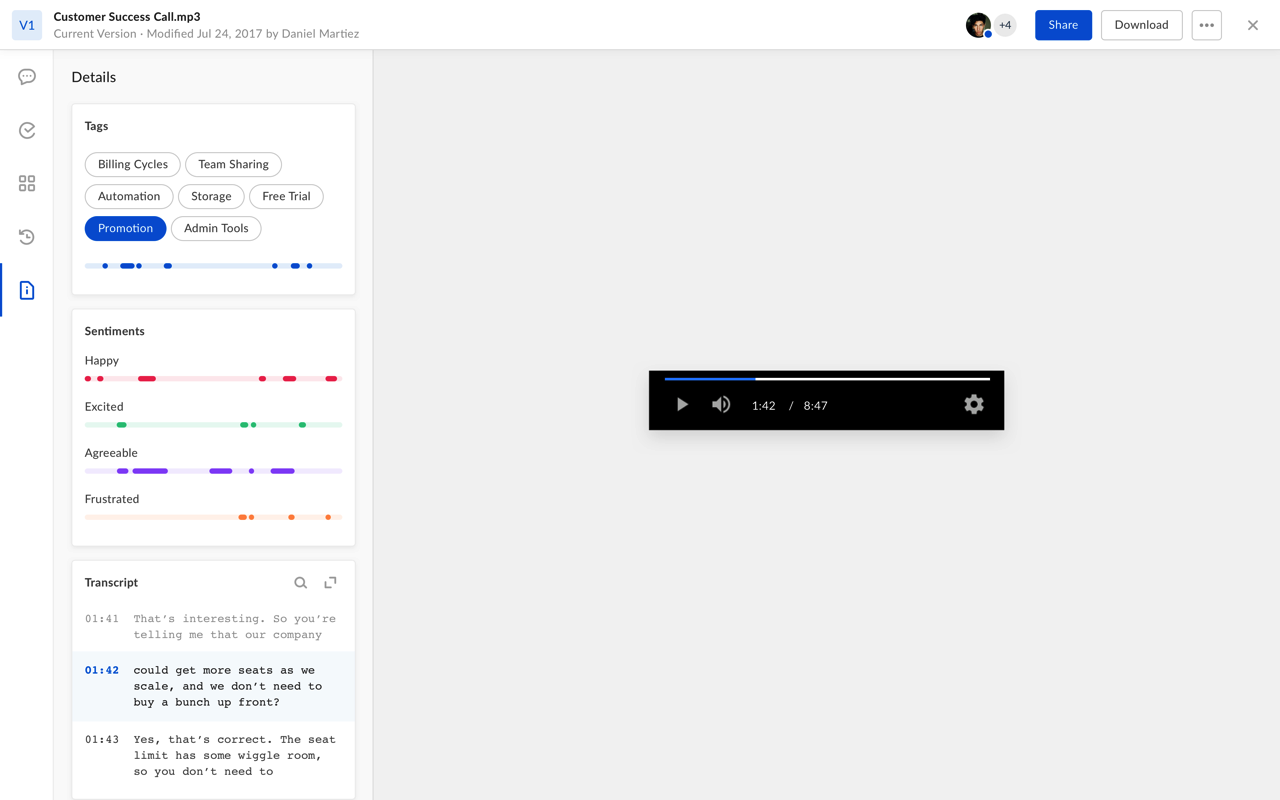The image size is (1280, 800).
Task: Open the tasks checkmark sidebar icon
Action: (x=27, y=130)
